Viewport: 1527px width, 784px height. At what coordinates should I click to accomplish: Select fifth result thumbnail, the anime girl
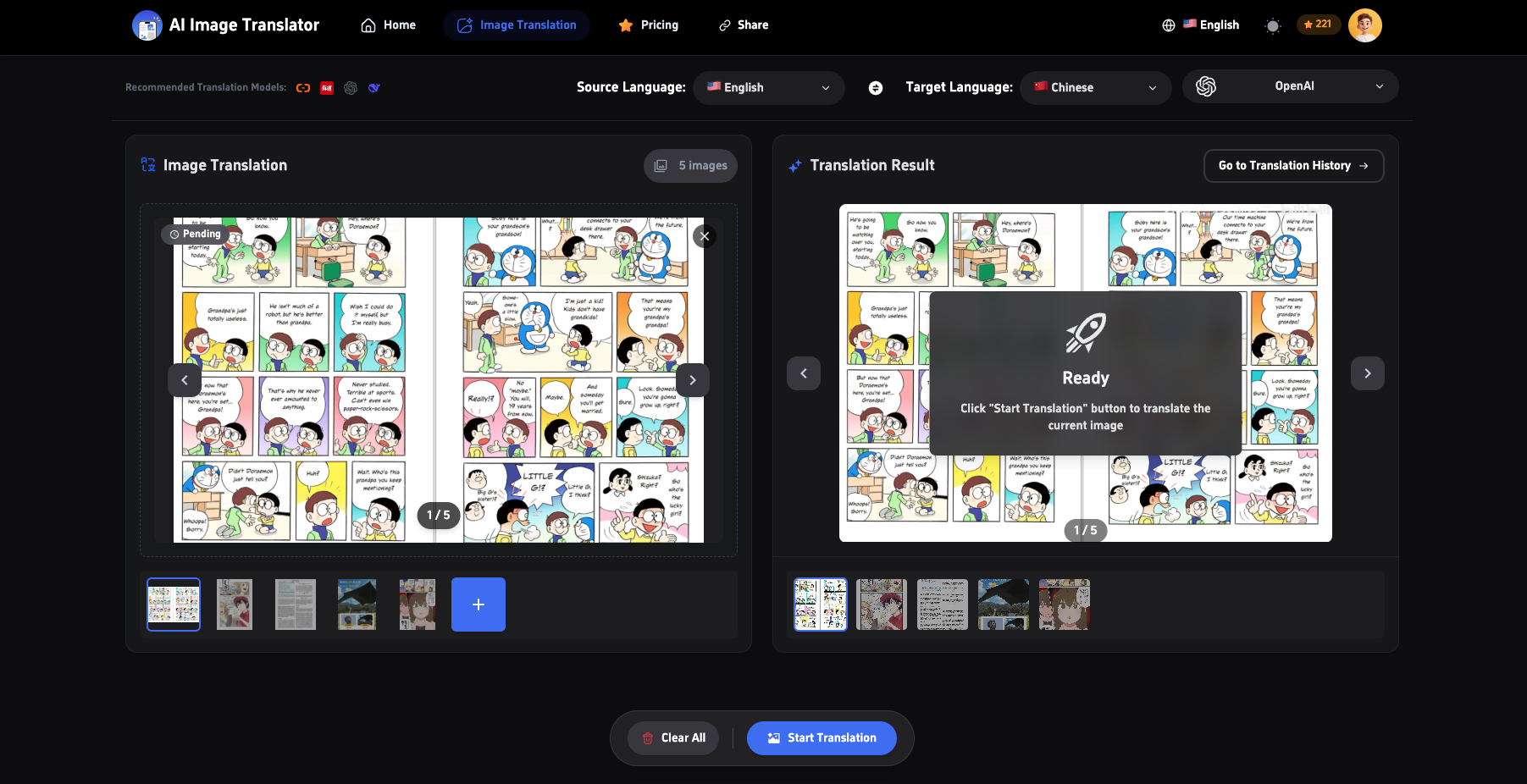point(1065,605)
